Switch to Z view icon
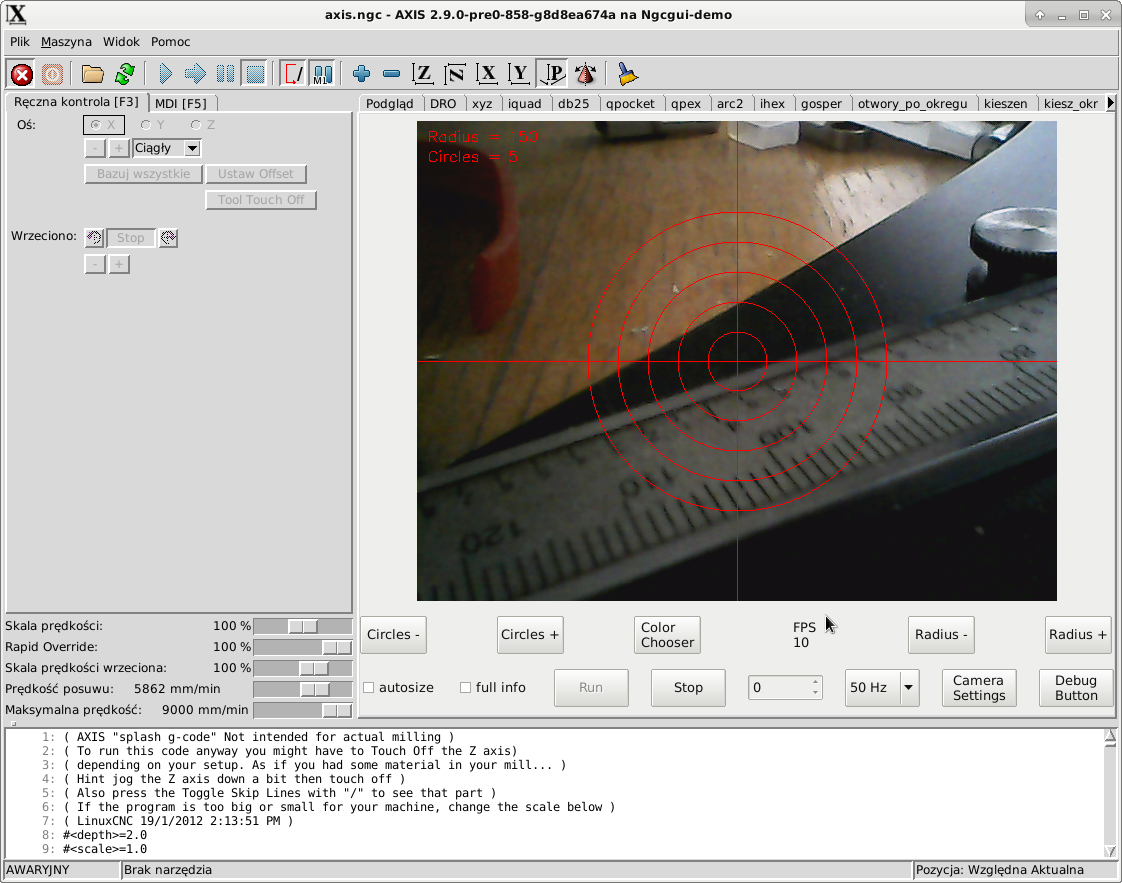The width and height of the screenshot is (1122, 883). point(422,74)
